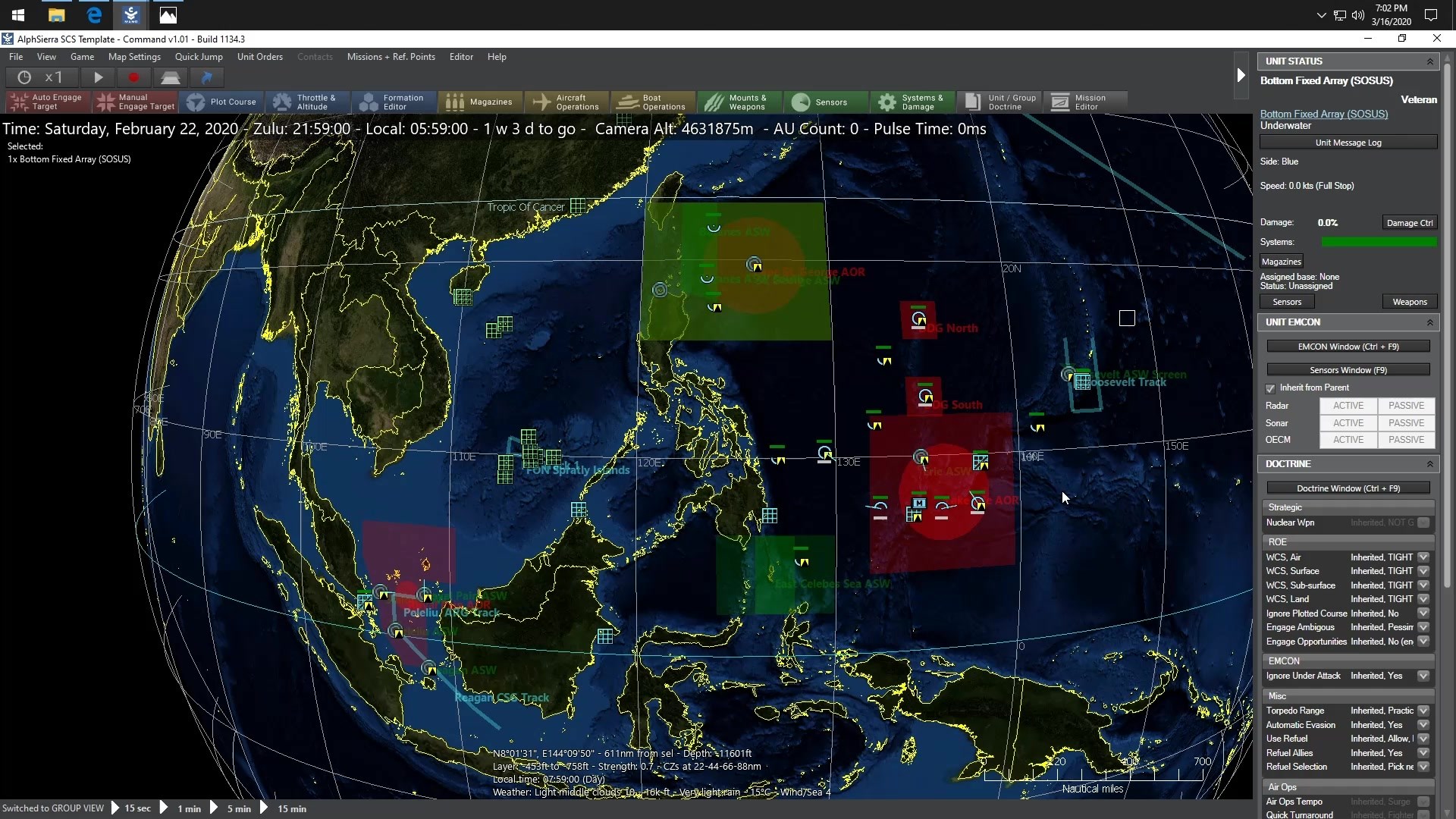
Task: Set Sonar to ACTIVE
Action: point(1348,423)
